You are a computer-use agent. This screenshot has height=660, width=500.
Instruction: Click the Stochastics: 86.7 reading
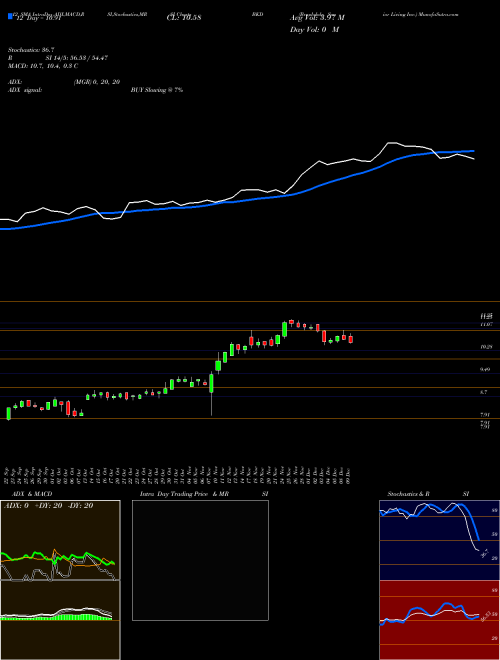[31, 50]
